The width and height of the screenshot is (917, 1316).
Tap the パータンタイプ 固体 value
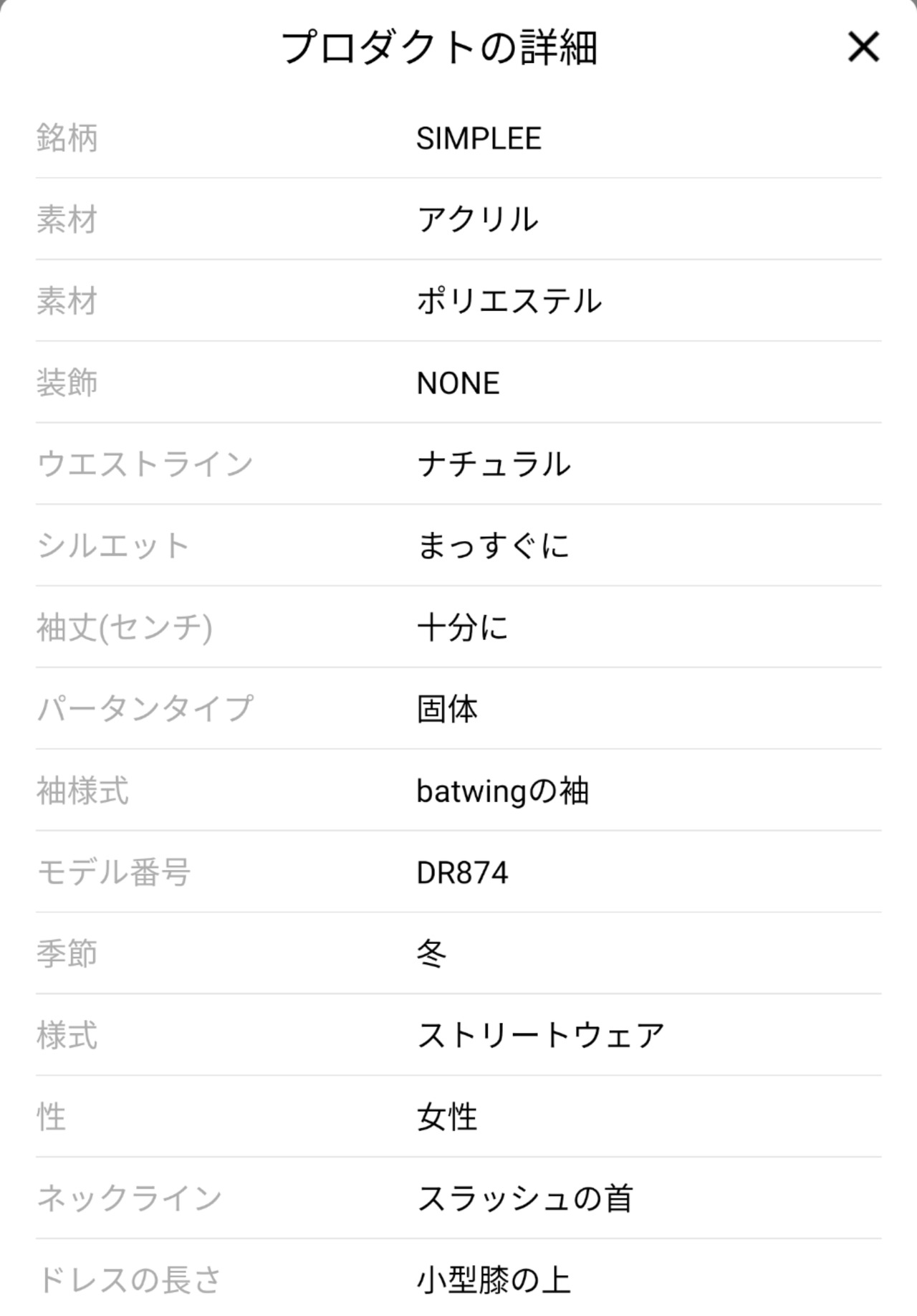click(x=447, y=710)
